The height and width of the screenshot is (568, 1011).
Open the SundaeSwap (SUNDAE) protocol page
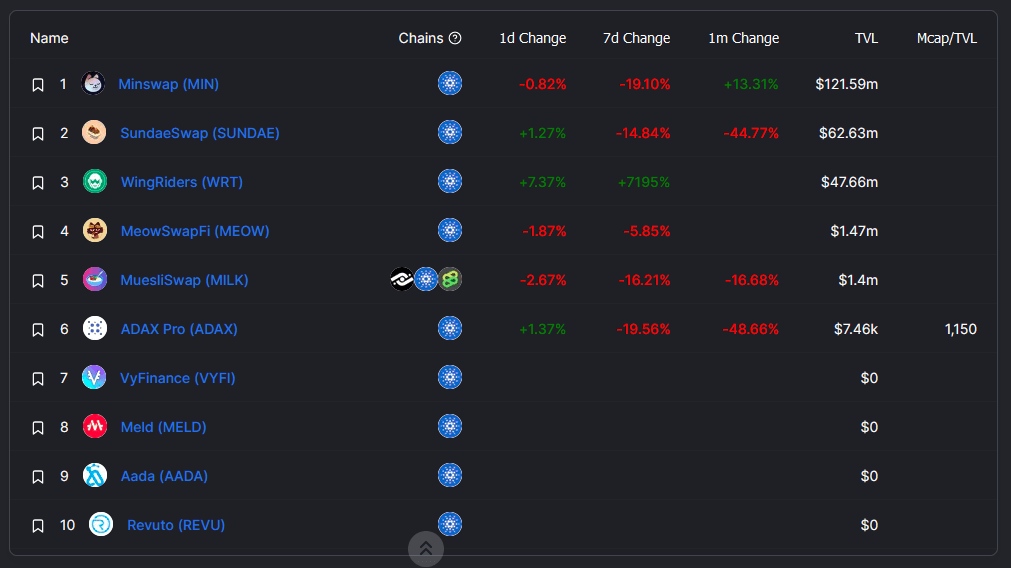[200, 133]
